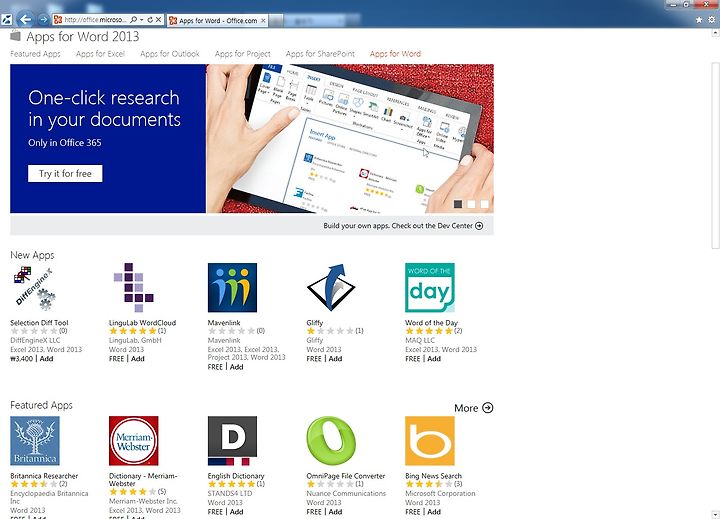Open the Merriam-Webster Dictionary app icon
The image size is (720, 519).
(134, 441)
